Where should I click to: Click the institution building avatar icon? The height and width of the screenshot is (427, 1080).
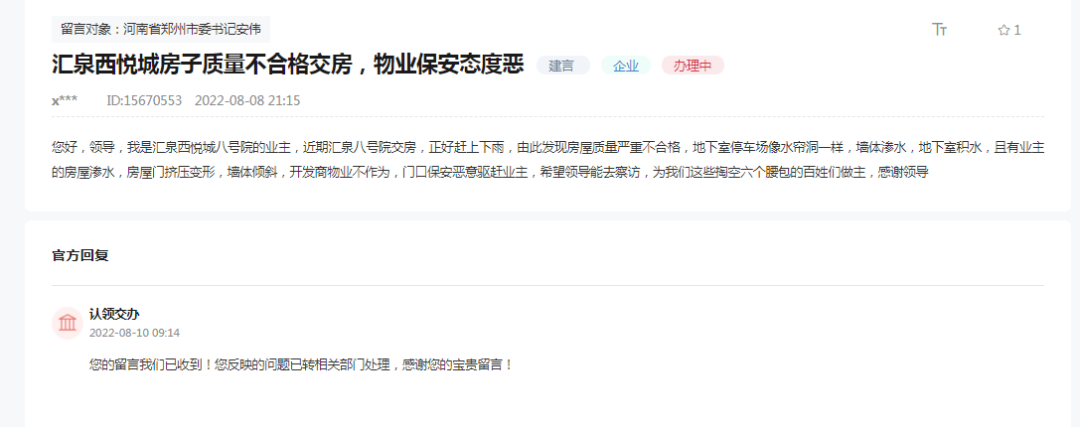[x=68, y=323]
